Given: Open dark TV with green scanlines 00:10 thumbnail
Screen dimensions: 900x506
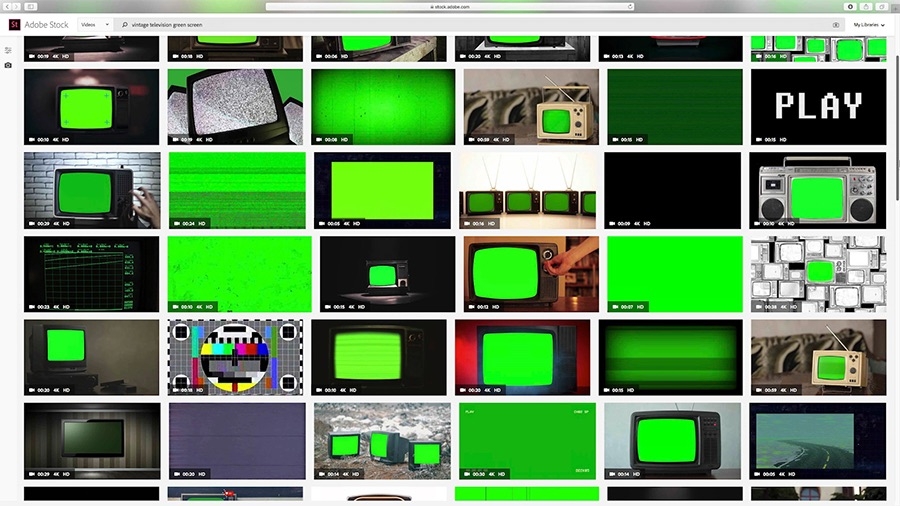Looking at the screenshot, I should click(379, 357).
